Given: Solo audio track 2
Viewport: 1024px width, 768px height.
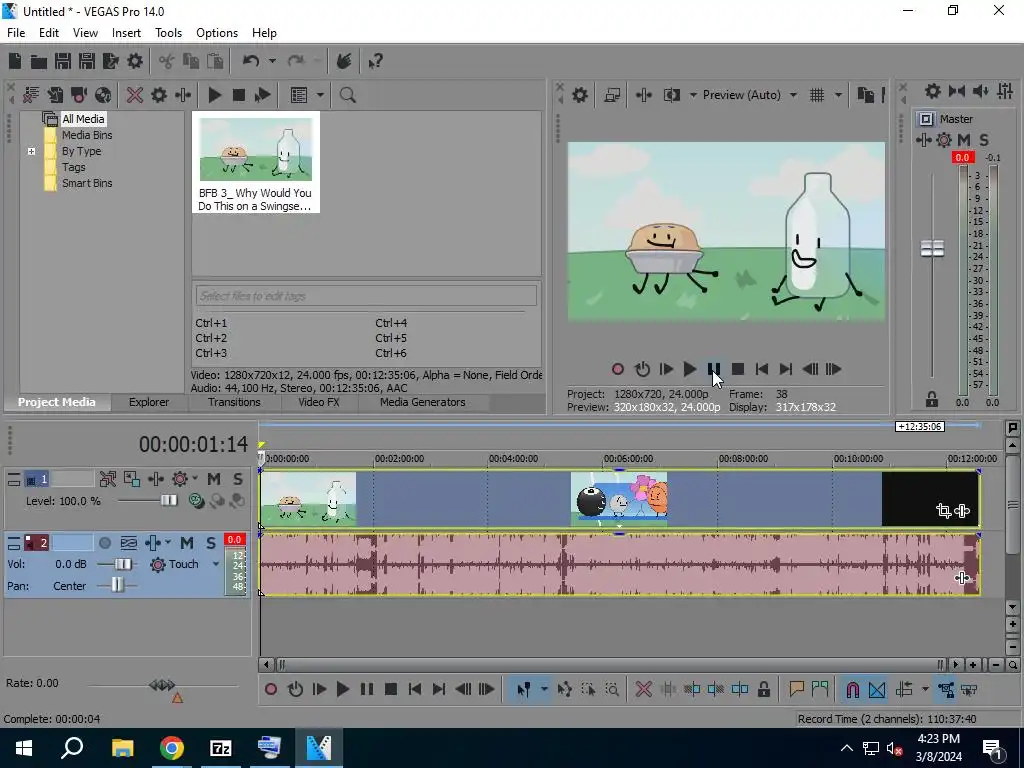Looking at the screenshot, I should coord(210,543).
